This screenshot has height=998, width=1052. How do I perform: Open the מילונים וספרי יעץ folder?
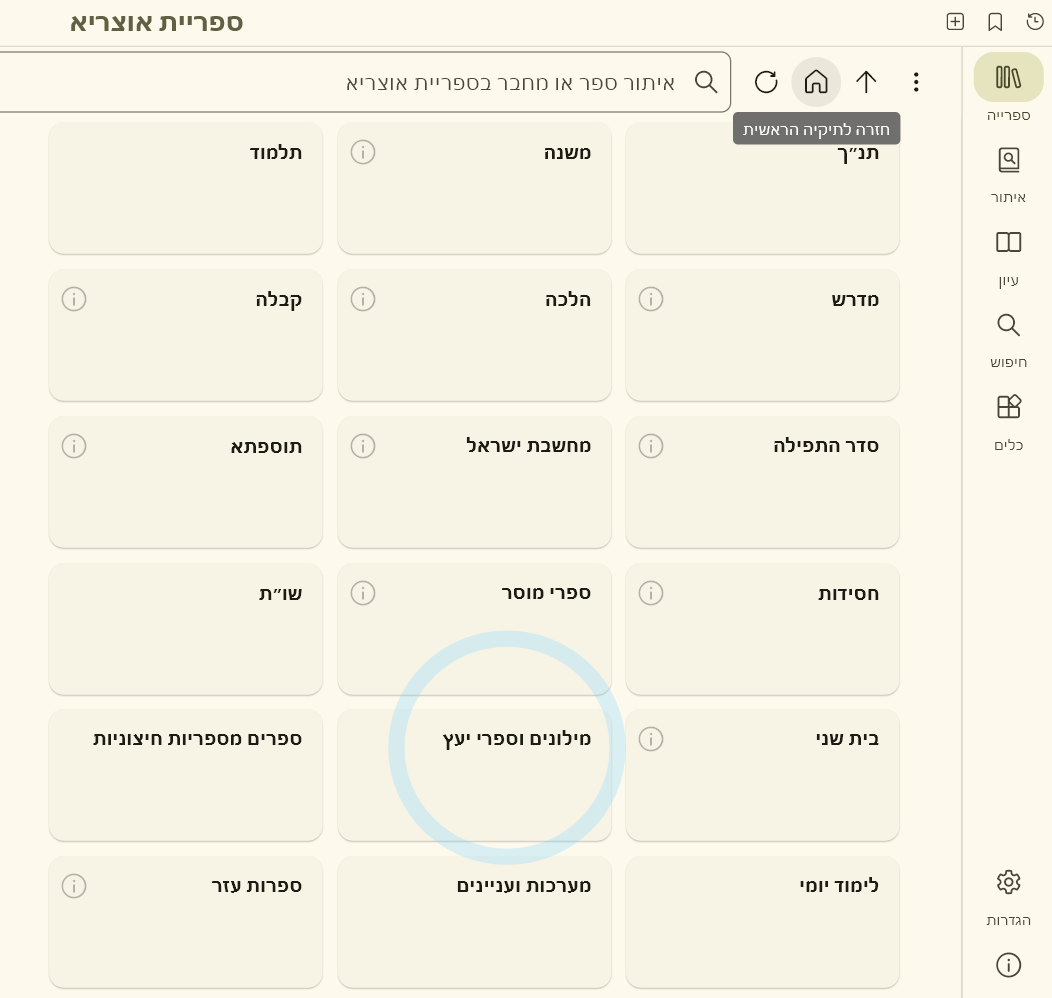[474, 775]
